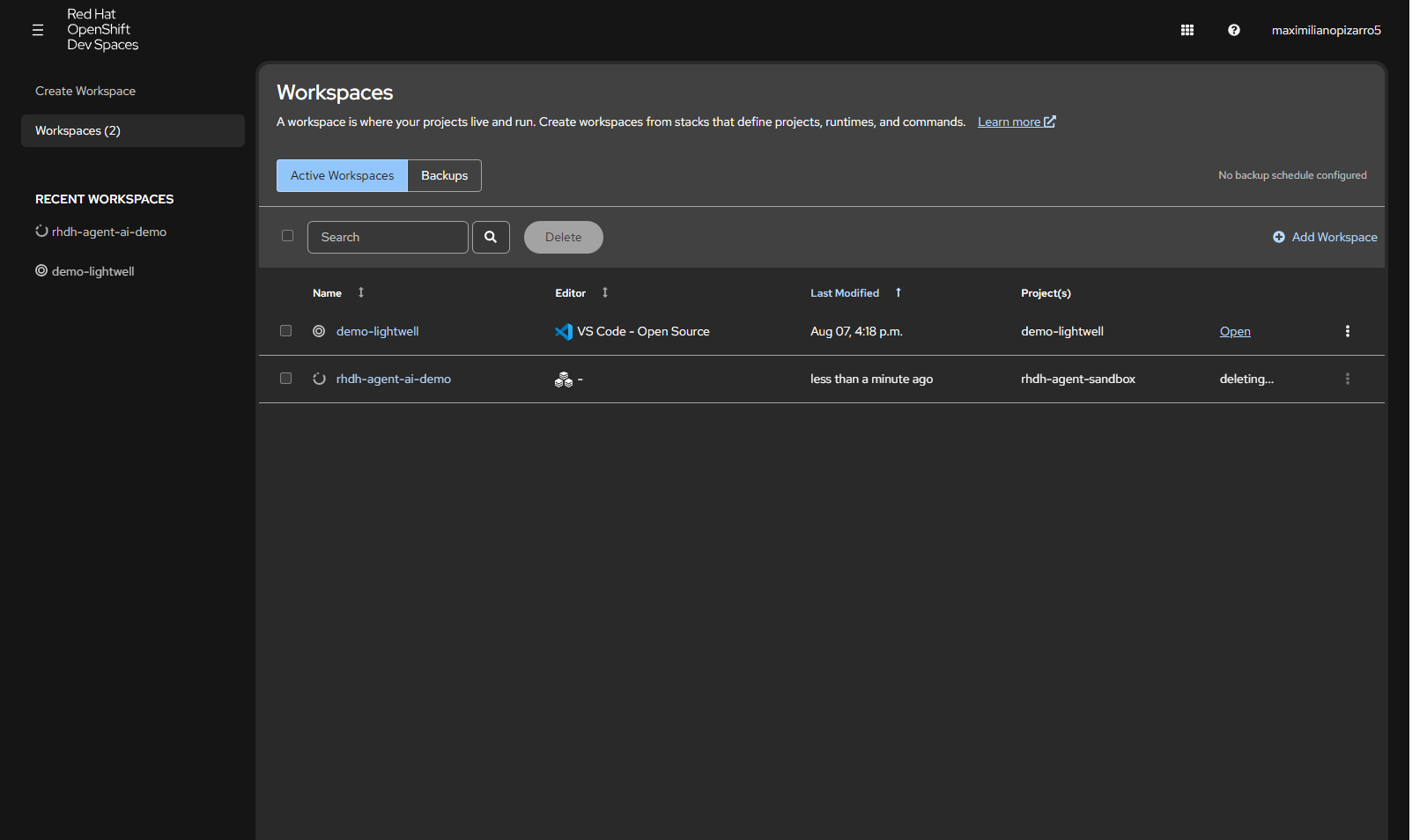This screenshot has height=840, width=1427.
Task: Click spinner icon of rhdh-agent-ai-demo in recent workspaces
Action: 41,231
